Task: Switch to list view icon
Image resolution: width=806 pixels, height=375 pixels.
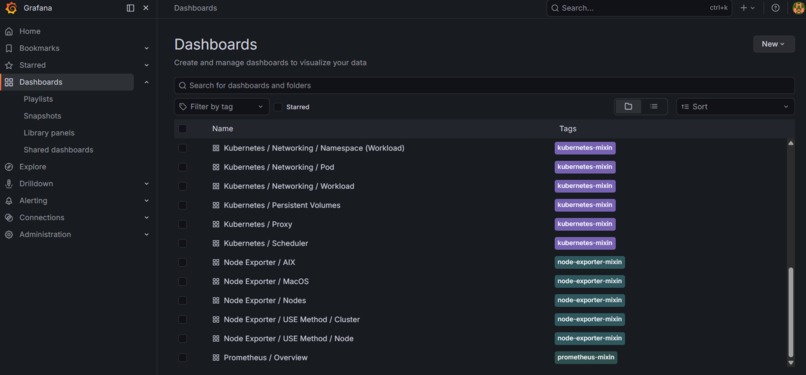Action: 653,107
